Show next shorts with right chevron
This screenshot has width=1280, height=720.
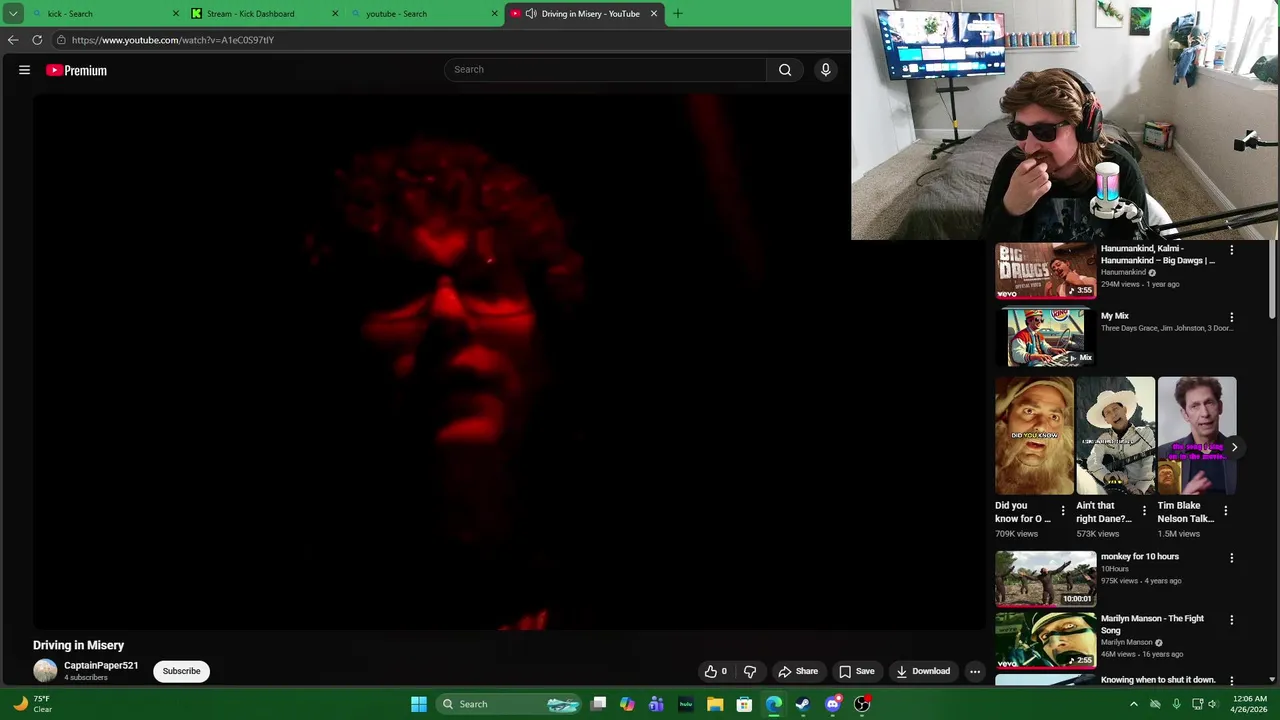1234,448
